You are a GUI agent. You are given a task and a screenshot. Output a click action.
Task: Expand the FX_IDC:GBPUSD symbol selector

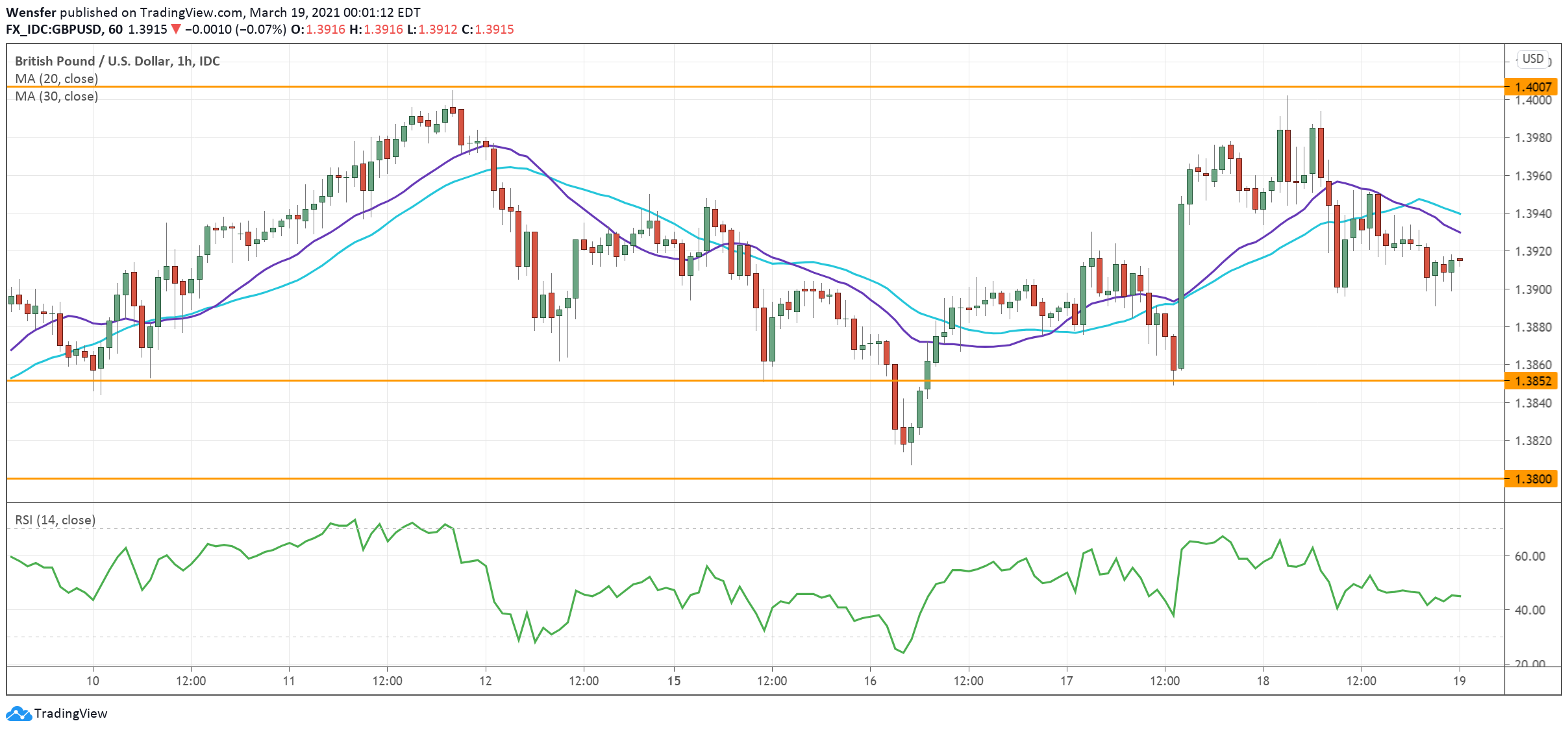(54, 29)
